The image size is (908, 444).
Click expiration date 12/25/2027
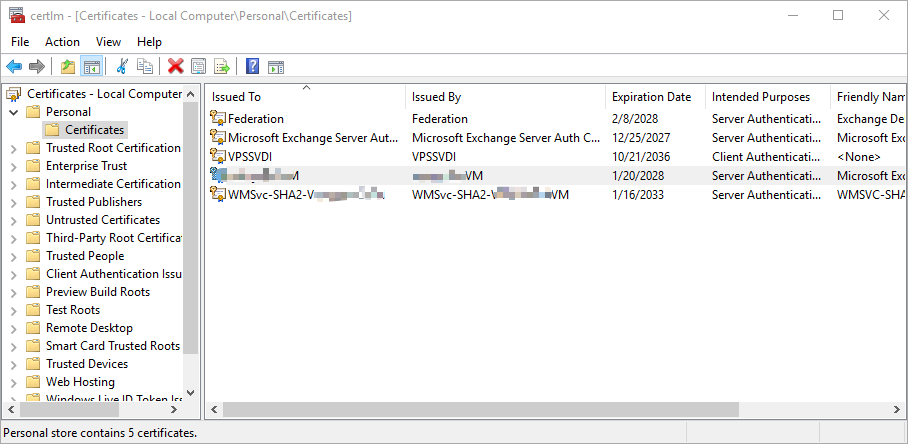coord(641,138)
